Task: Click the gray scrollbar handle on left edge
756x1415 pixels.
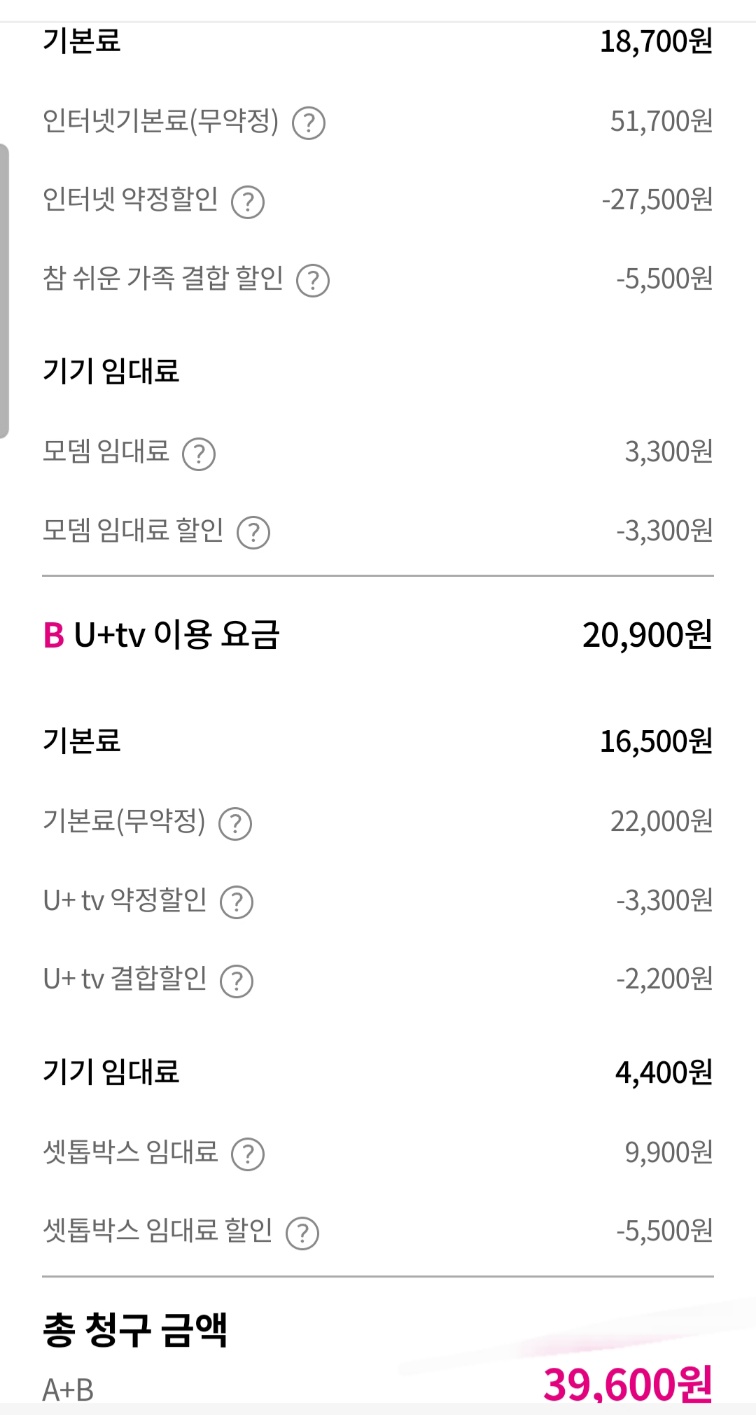Action: coord(4,290)
